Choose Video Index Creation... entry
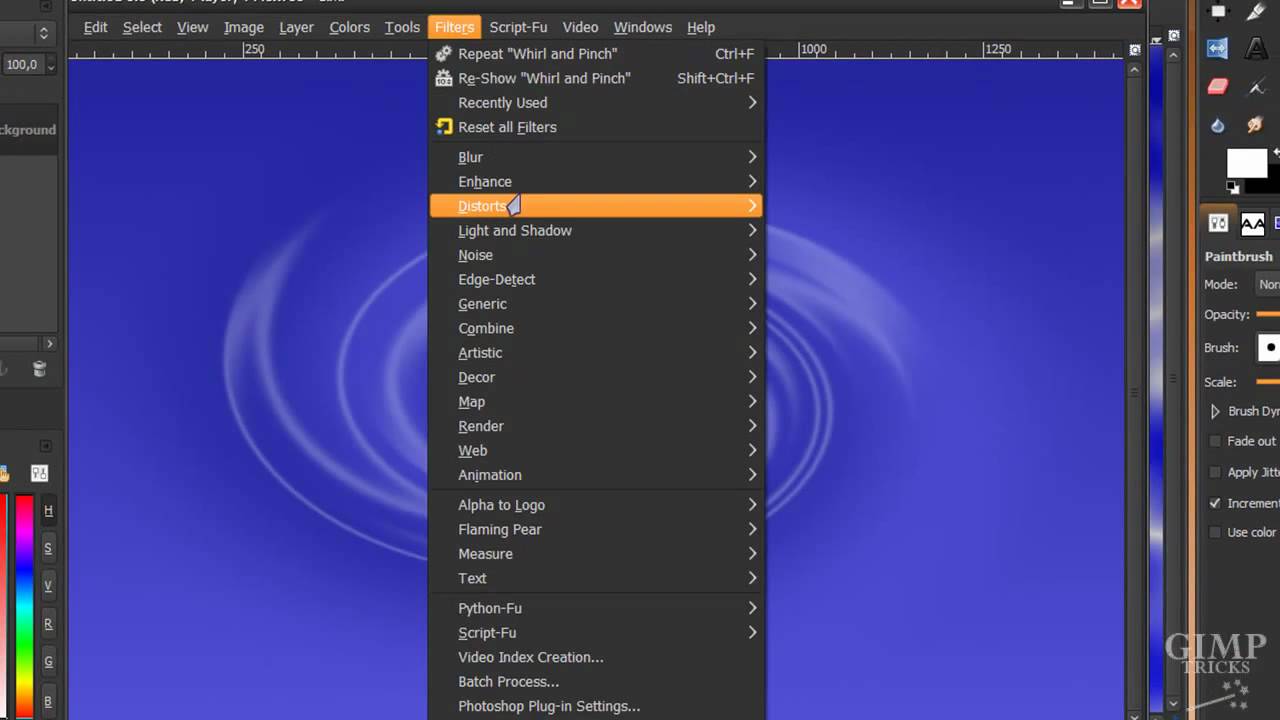 [596, 657]
